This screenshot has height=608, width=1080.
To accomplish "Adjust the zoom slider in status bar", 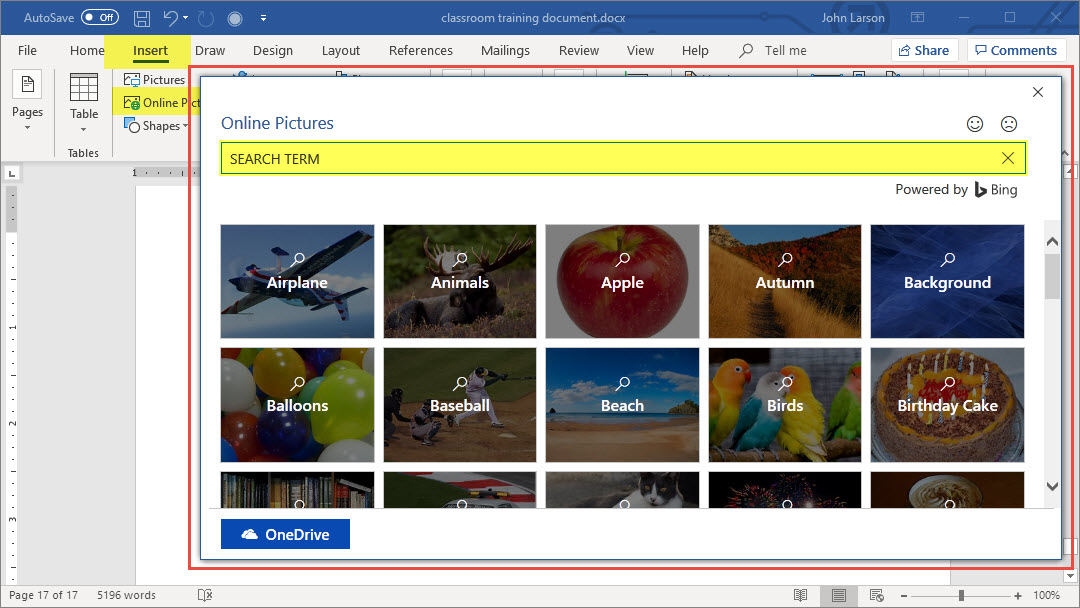I will click(962, 595).
